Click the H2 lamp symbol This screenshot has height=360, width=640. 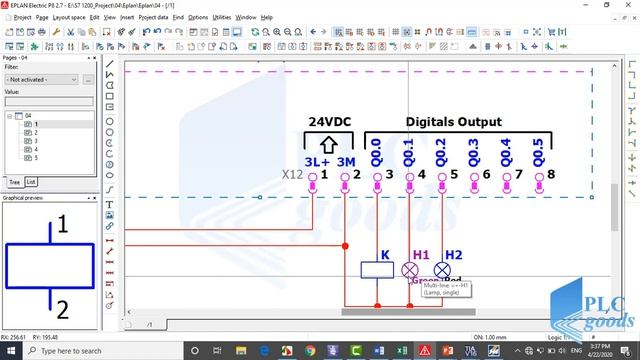point(442,270)
